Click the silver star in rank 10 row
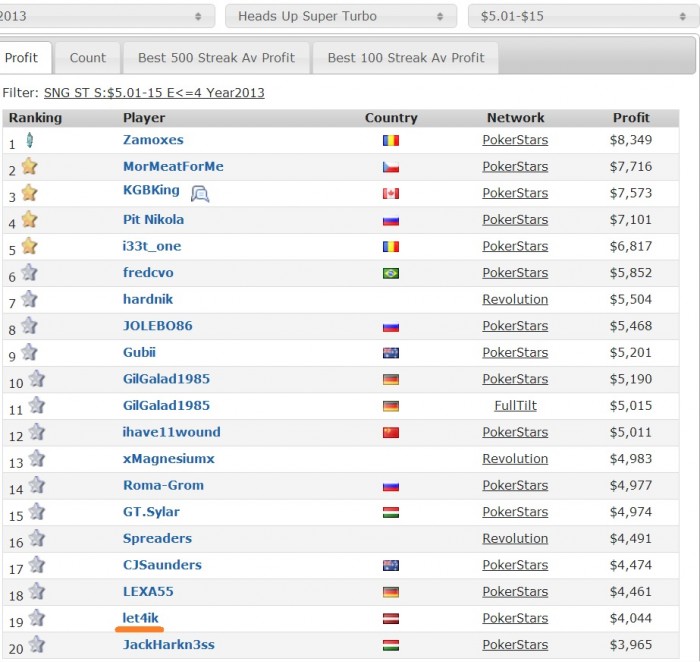 pyautogui.click(x=37, y=379)
